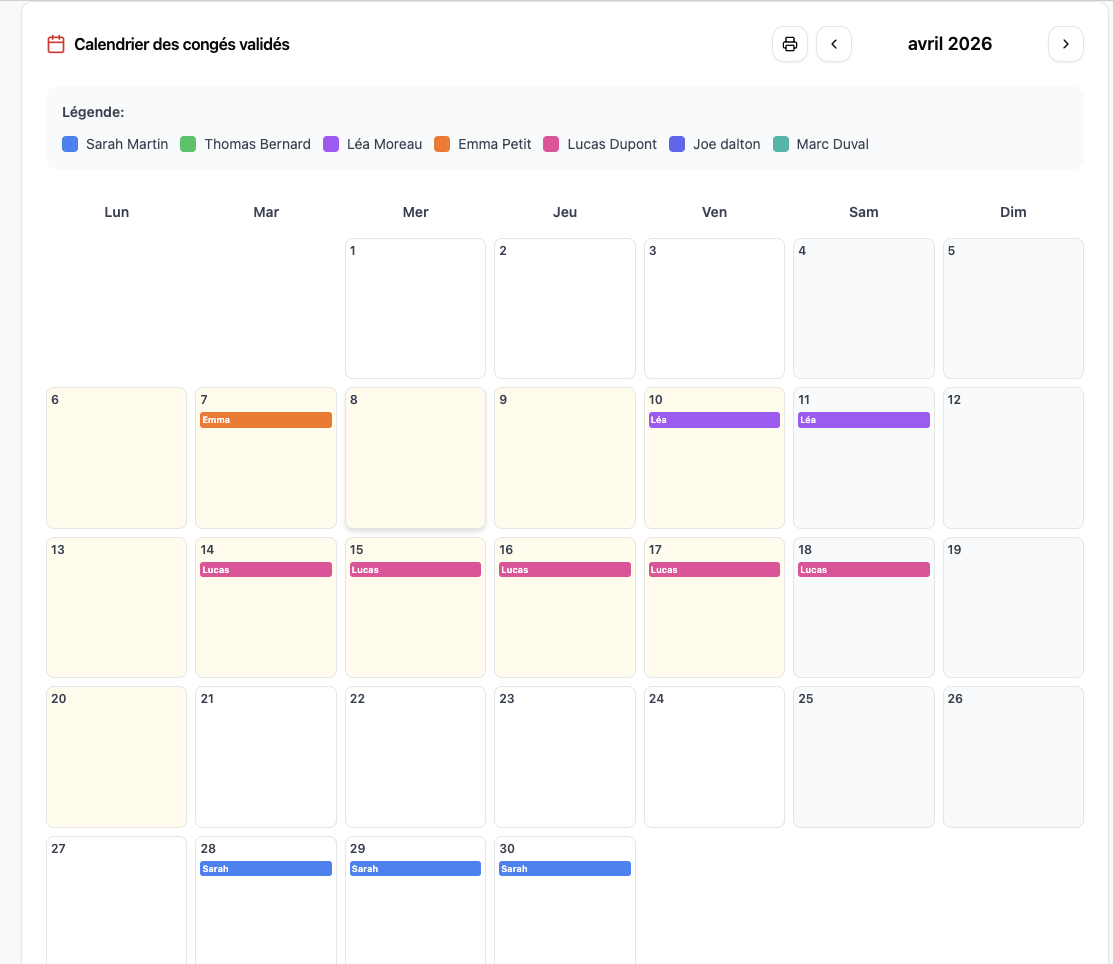Click Marc Duval's teal legend swatch
Viewport: 1113px width, 964px height.
click(x=783, y=144)
